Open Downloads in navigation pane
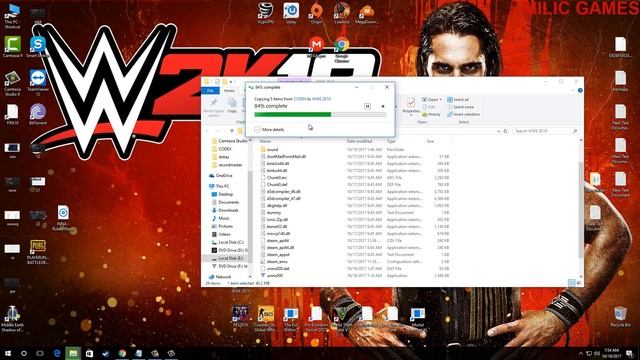The width and height of the screenshot is (640, 360). (228, 210)
